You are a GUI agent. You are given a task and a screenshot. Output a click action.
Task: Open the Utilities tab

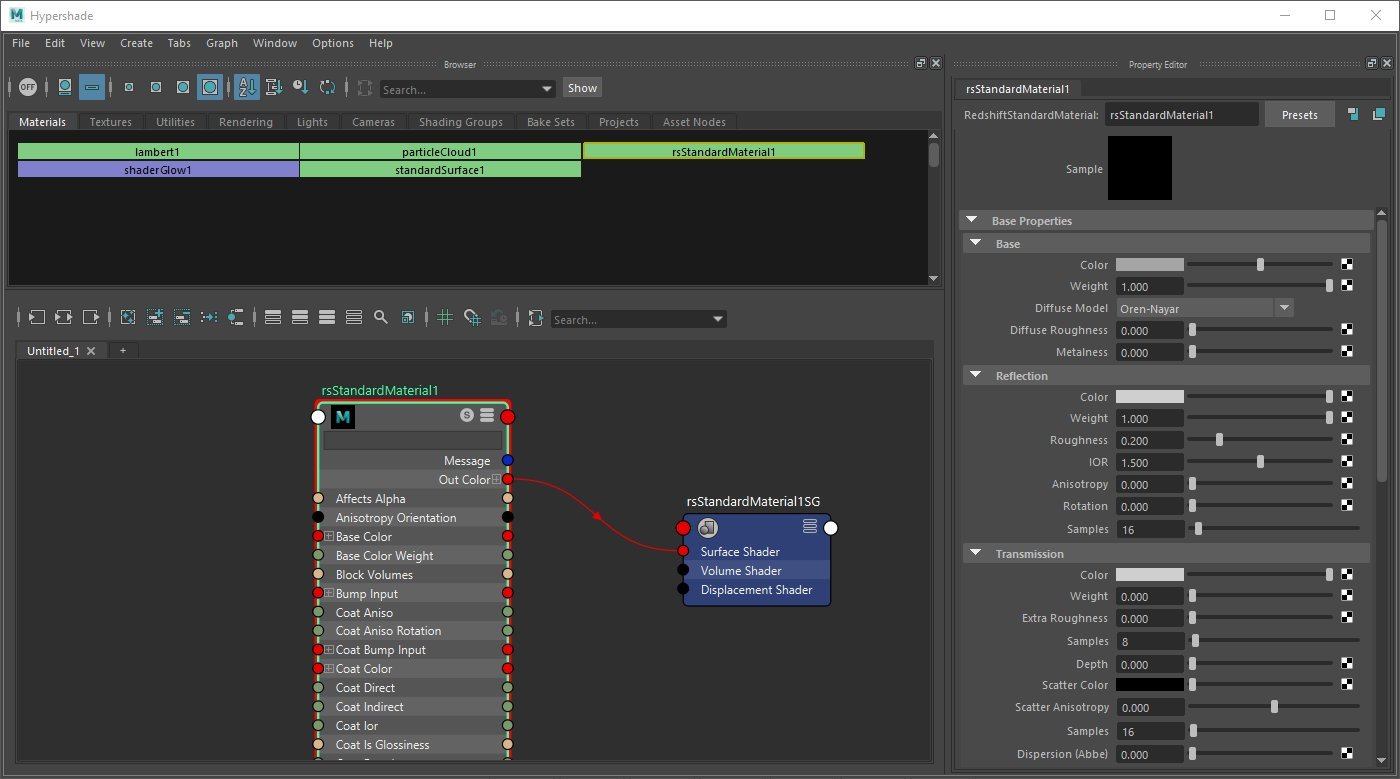[x=175, y=122]
